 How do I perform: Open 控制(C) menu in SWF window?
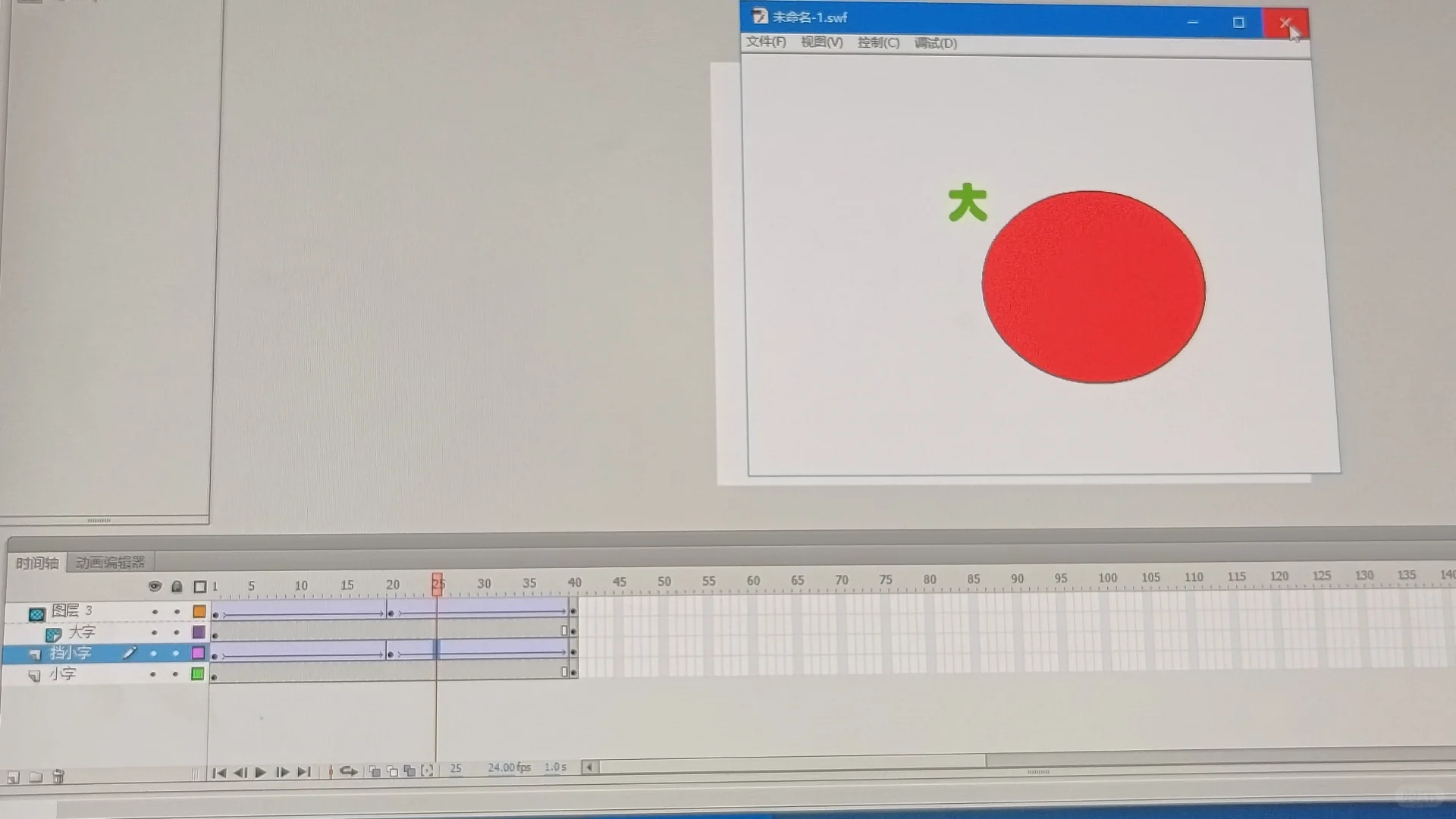878,42
